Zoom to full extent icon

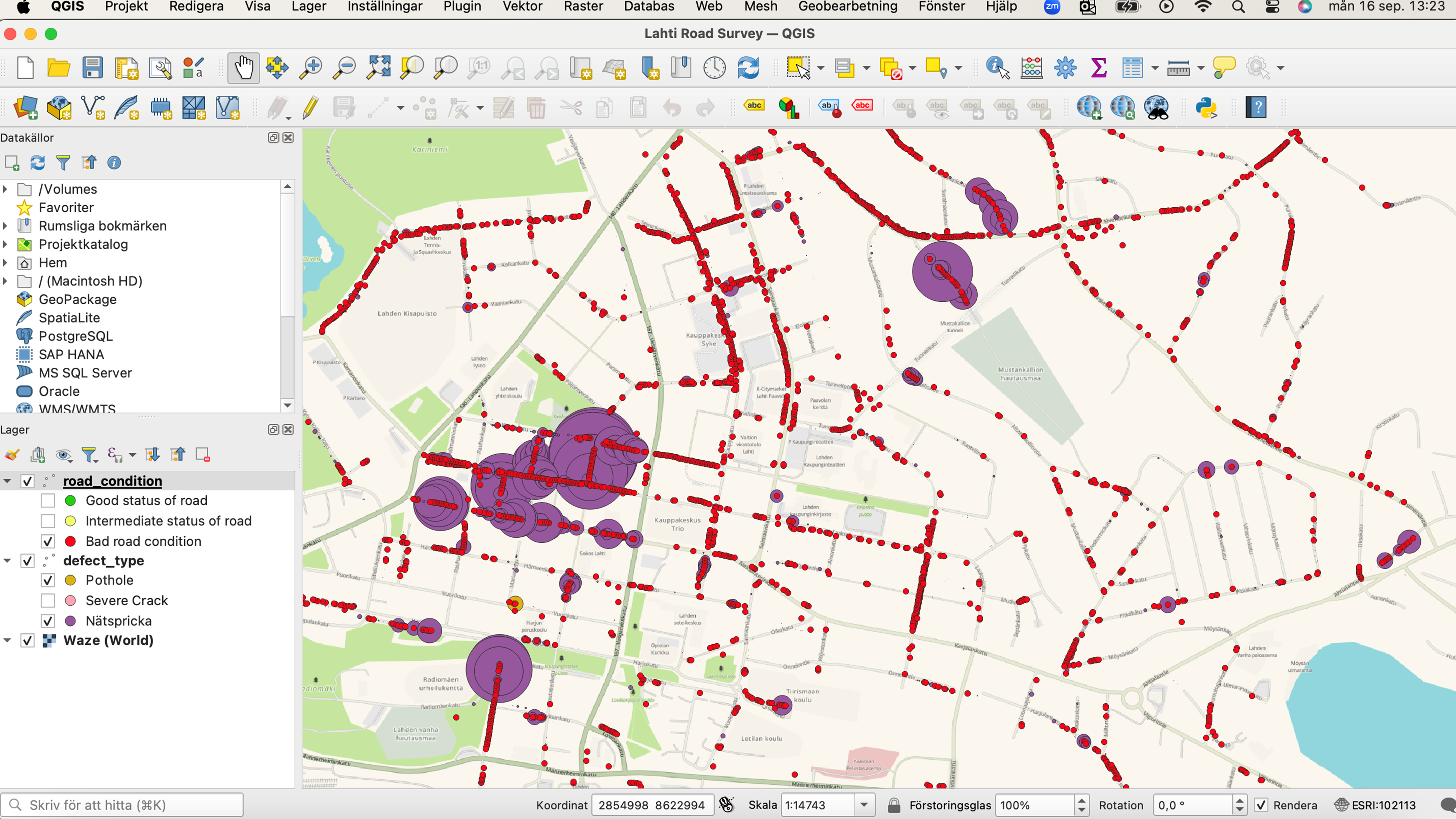point(378,68)
